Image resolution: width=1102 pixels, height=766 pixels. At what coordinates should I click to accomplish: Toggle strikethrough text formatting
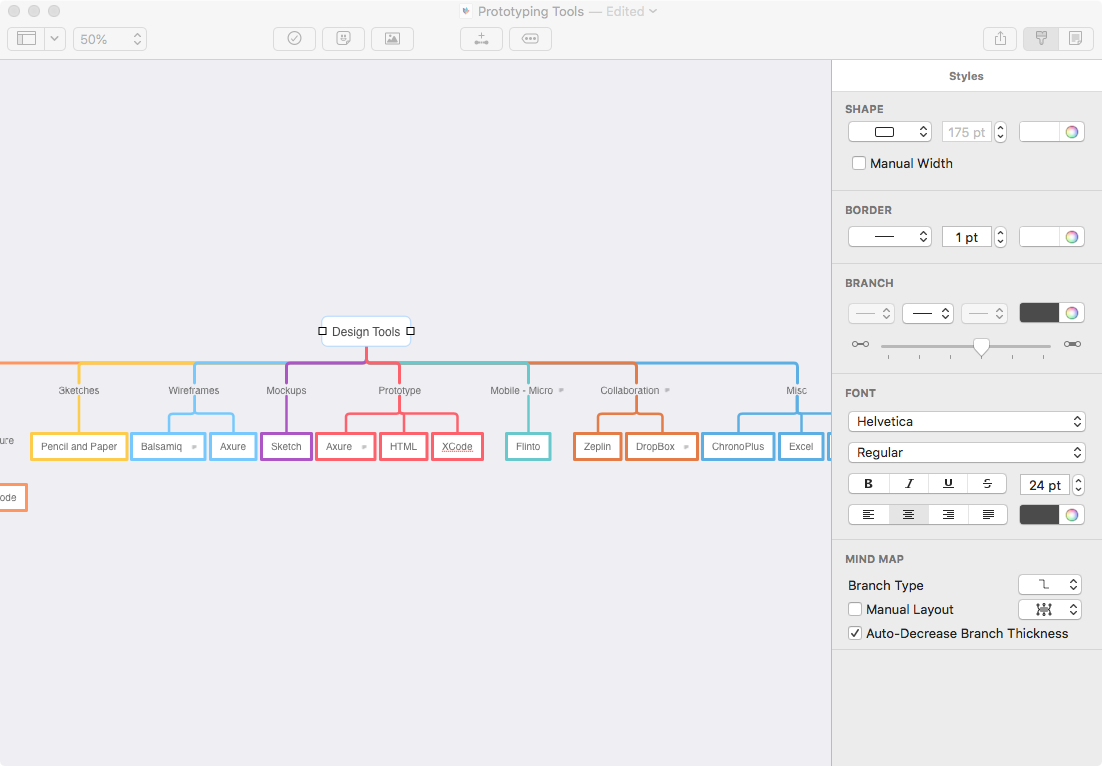(987, 483)
